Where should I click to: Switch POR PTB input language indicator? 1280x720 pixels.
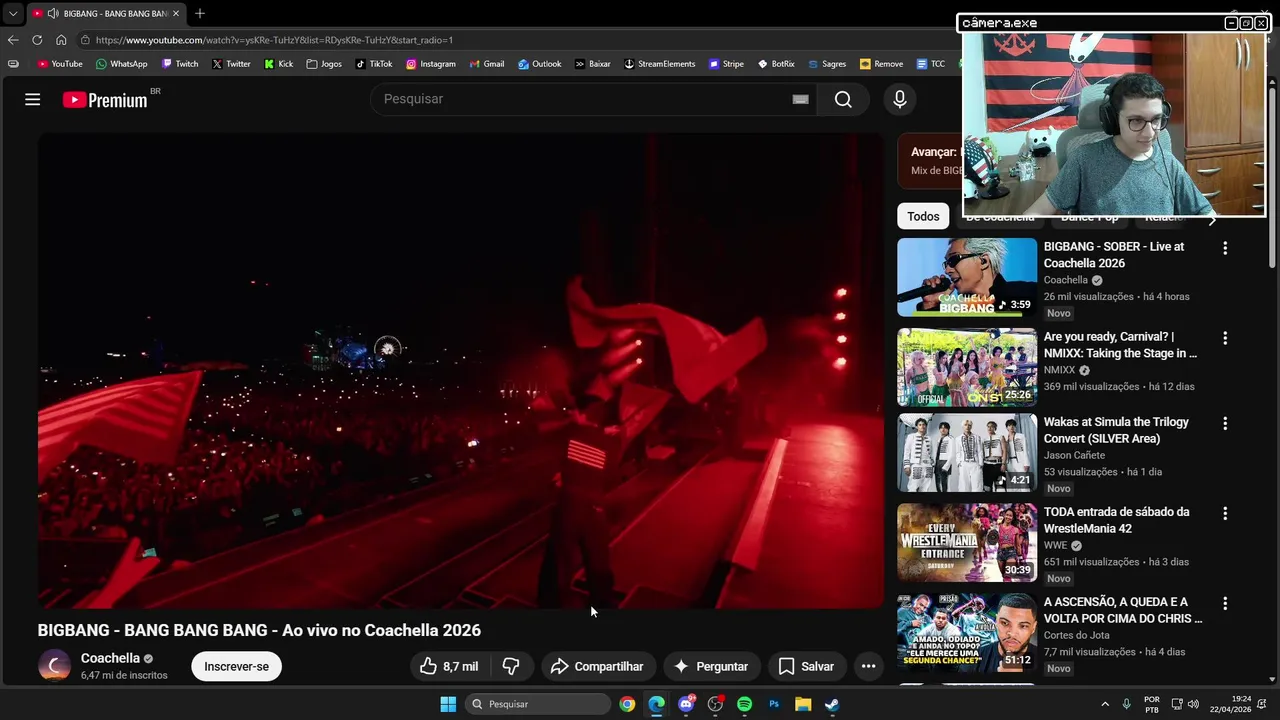click(x=1152, y=704)
